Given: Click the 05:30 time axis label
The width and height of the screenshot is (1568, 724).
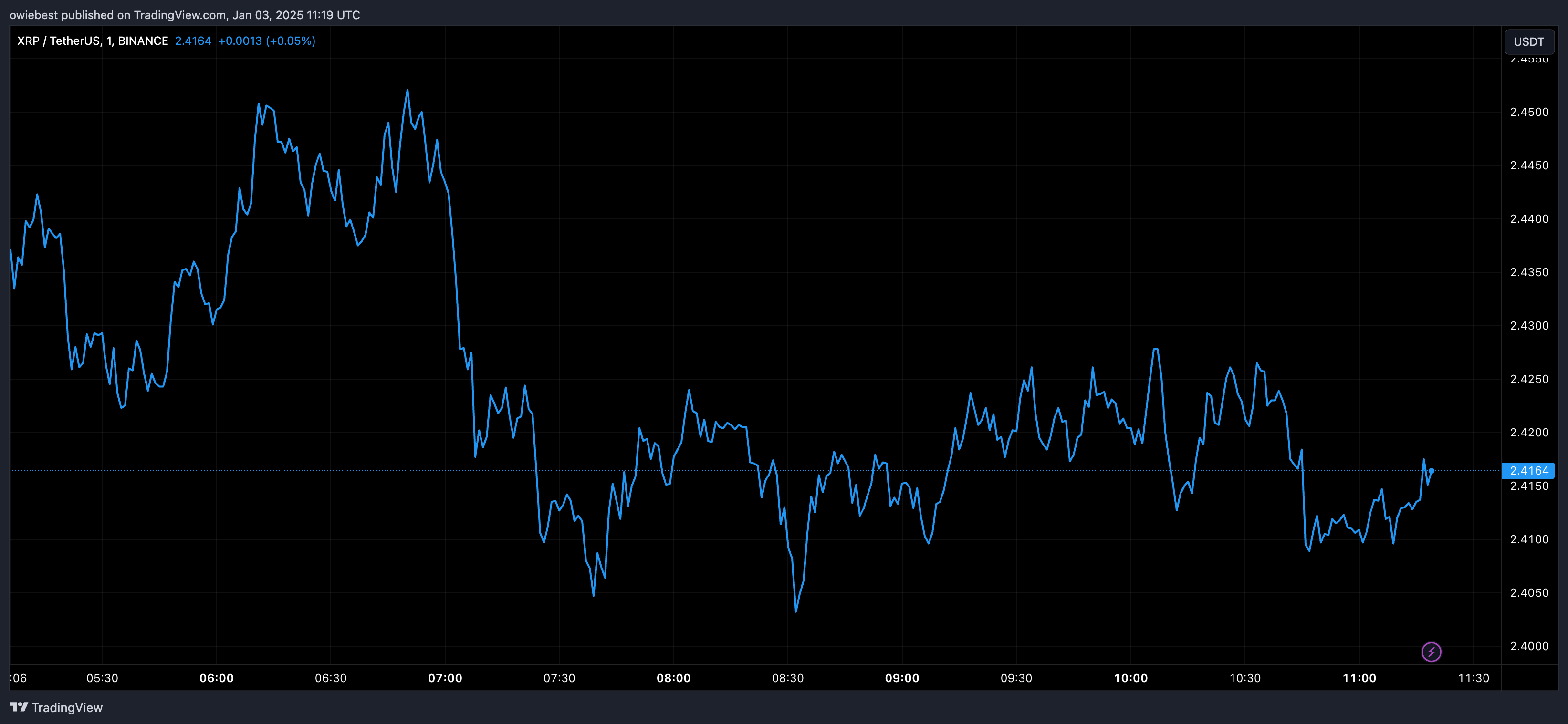Looking at the screenshot, I should tap(102, 678).
